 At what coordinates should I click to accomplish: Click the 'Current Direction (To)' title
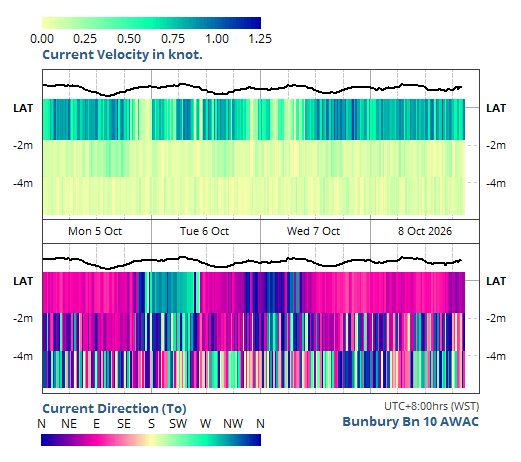click(114, 408)
